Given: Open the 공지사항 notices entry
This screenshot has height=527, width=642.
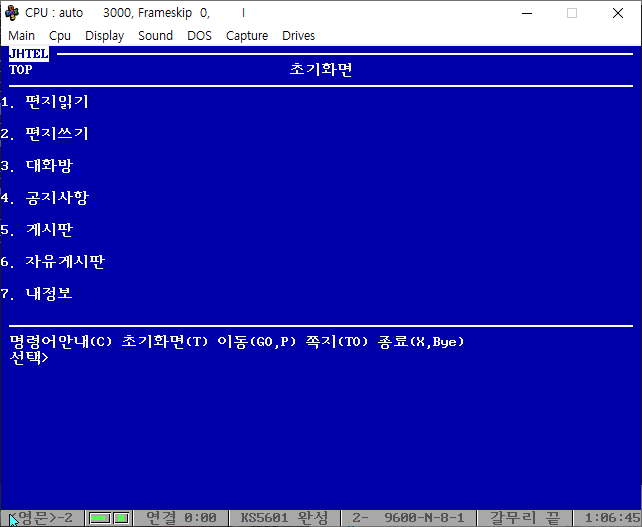Looking at the screenshot, I should (57, 197).
